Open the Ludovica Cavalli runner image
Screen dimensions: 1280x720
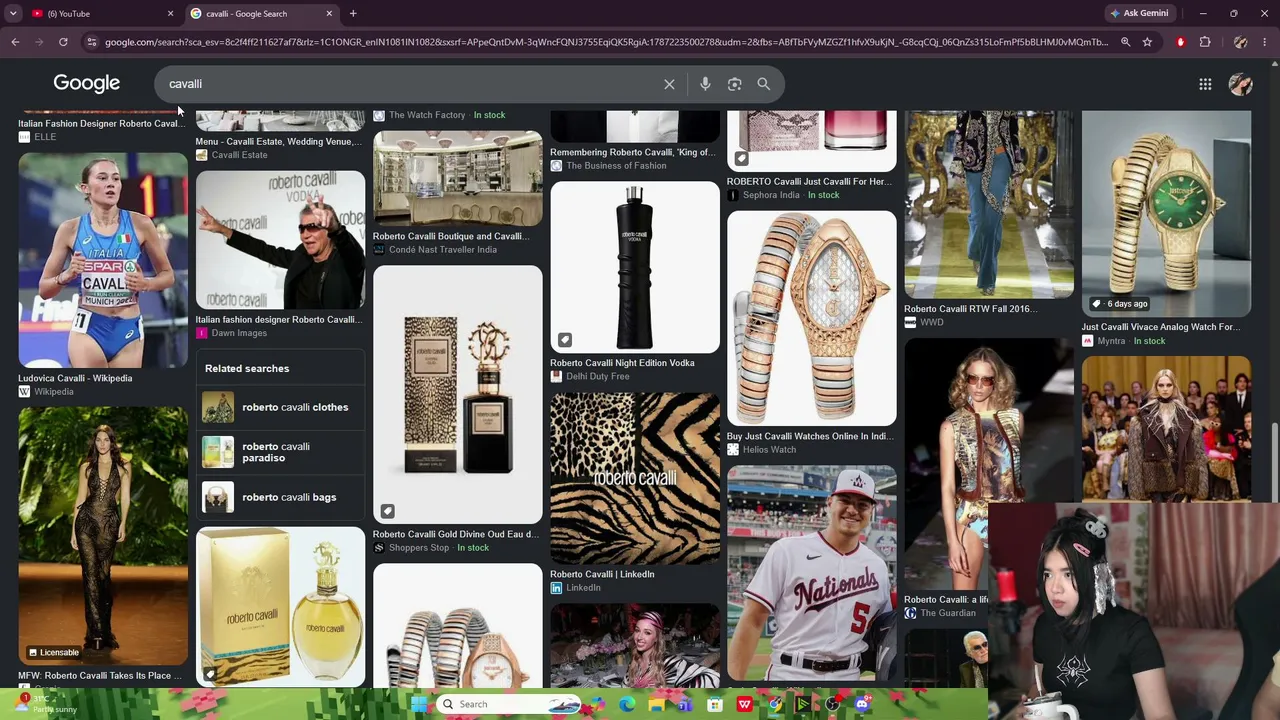point(103,260)
